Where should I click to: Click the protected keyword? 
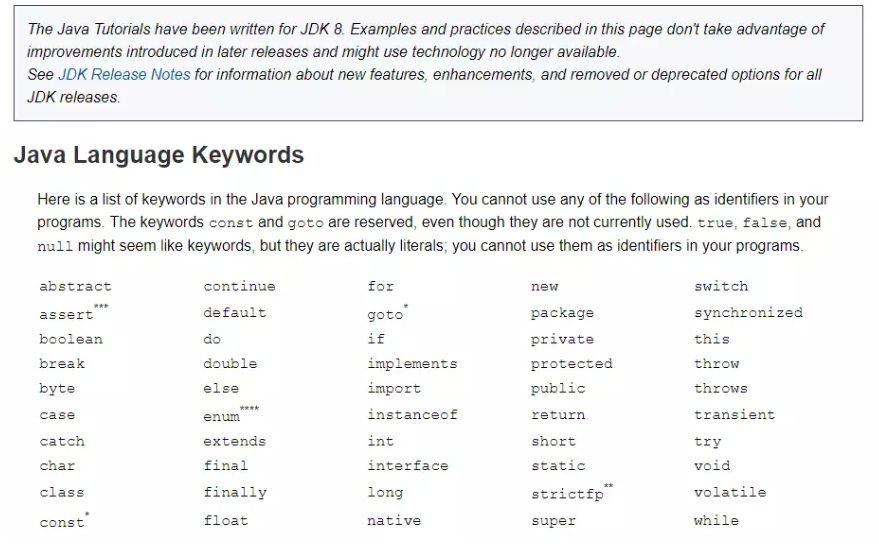click(572, 364)
